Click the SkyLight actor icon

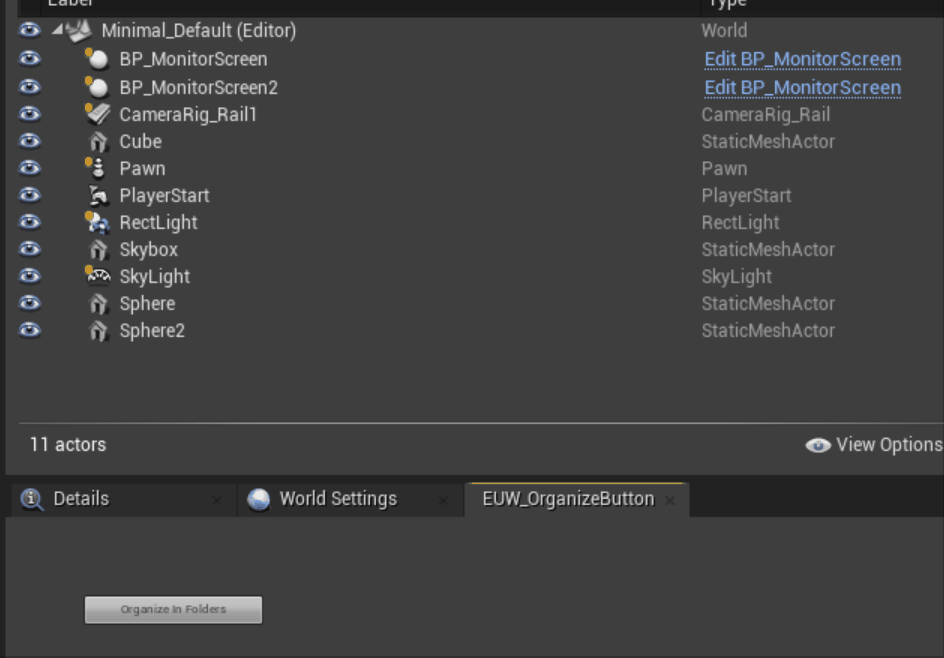point(97,276)
